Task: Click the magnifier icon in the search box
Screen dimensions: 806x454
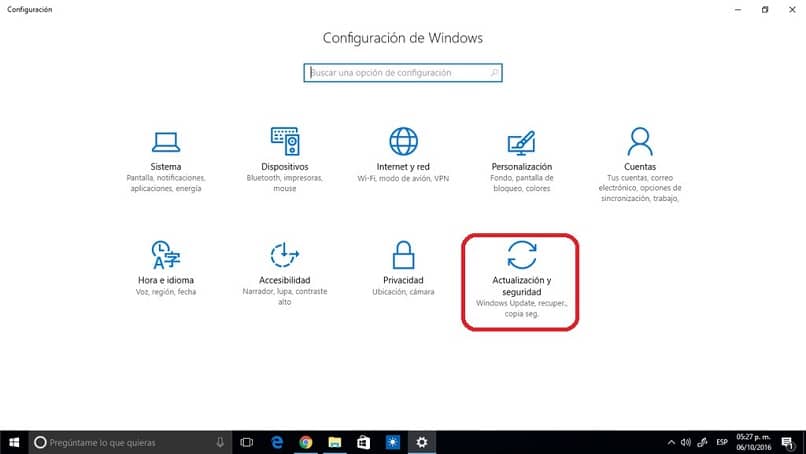Action: (494, 73)
